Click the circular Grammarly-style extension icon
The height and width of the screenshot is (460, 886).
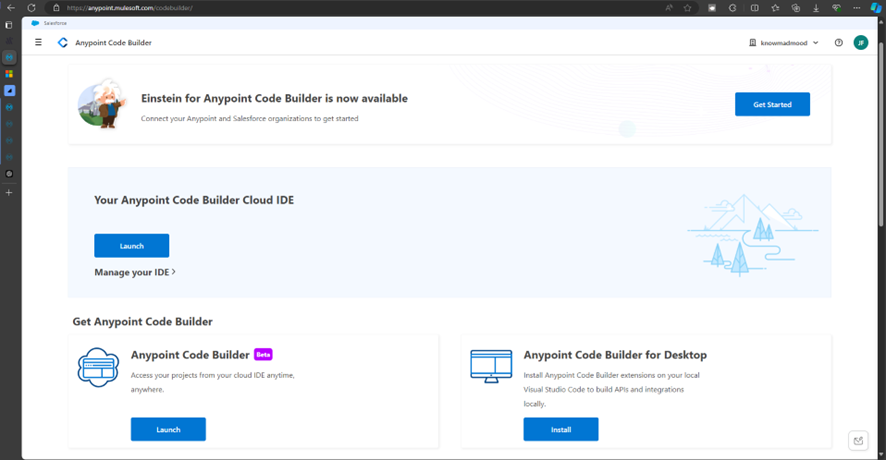tap(733, 8)
